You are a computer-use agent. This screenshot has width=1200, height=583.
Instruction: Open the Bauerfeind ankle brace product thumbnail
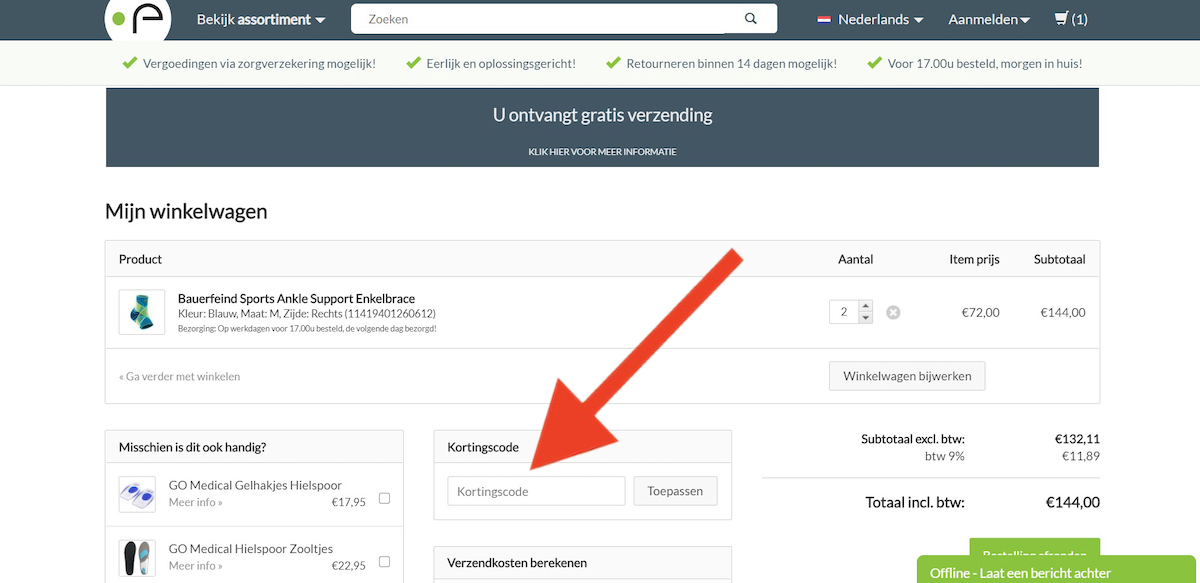pos(141,312)
